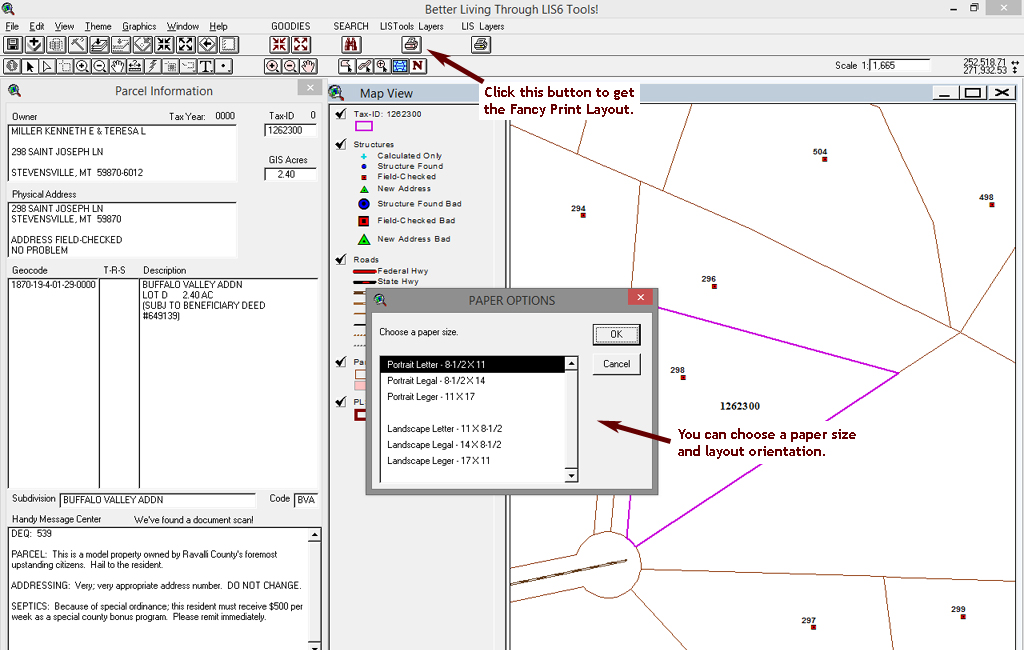Select the Identify tool
Image resolution: width=1024 pixels, height=650 pixels.
12,66
